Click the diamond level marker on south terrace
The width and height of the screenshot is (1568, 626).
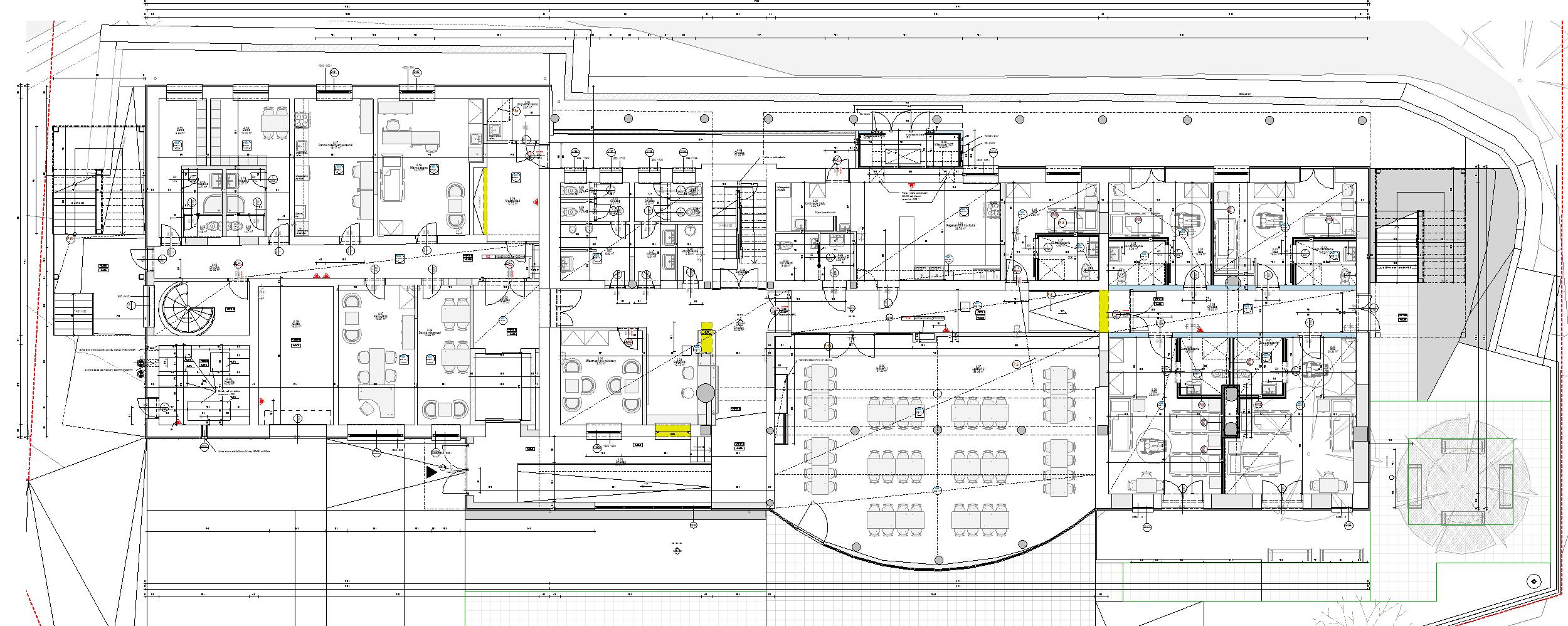point(678,551)
